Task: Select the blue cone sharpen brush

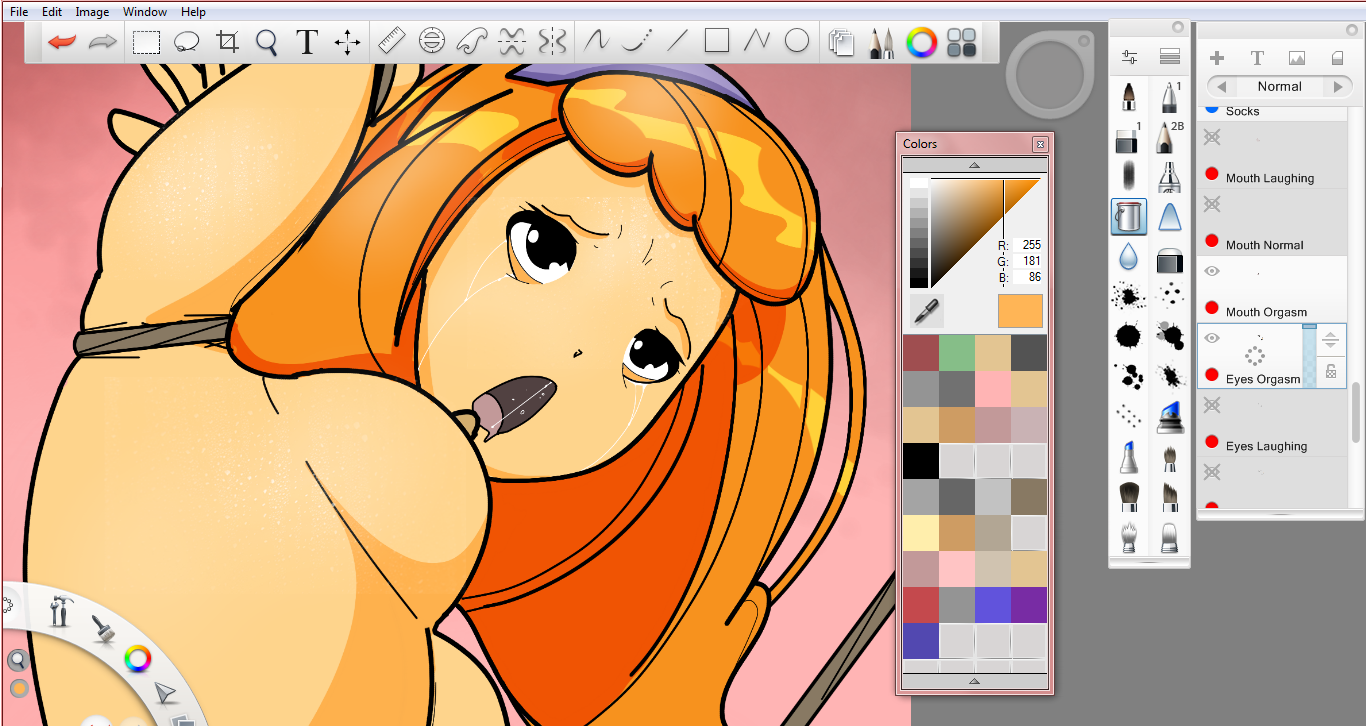Action: [x=1168, y=216]
